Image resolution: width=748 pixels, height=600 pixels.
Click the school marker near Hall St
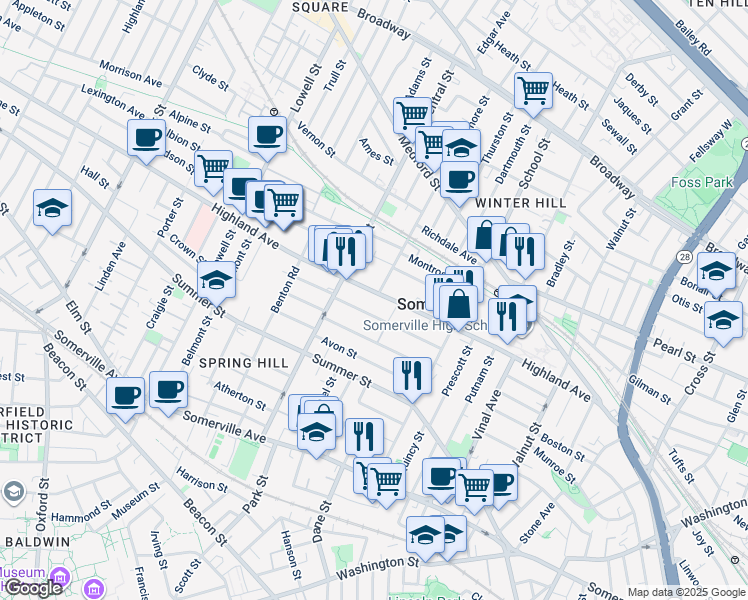tap(52, 207)
